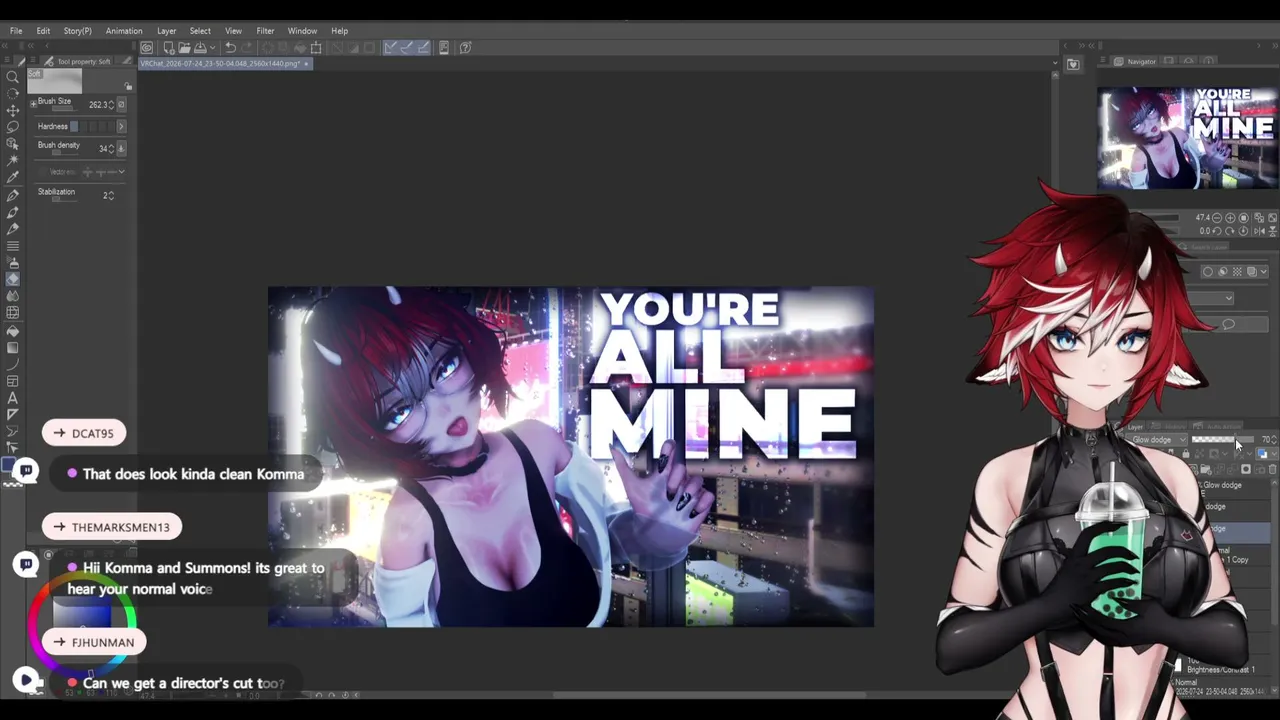Select the Move layer tool
The height and width of the screenshot is (720, 1280).
coord(13,110)
